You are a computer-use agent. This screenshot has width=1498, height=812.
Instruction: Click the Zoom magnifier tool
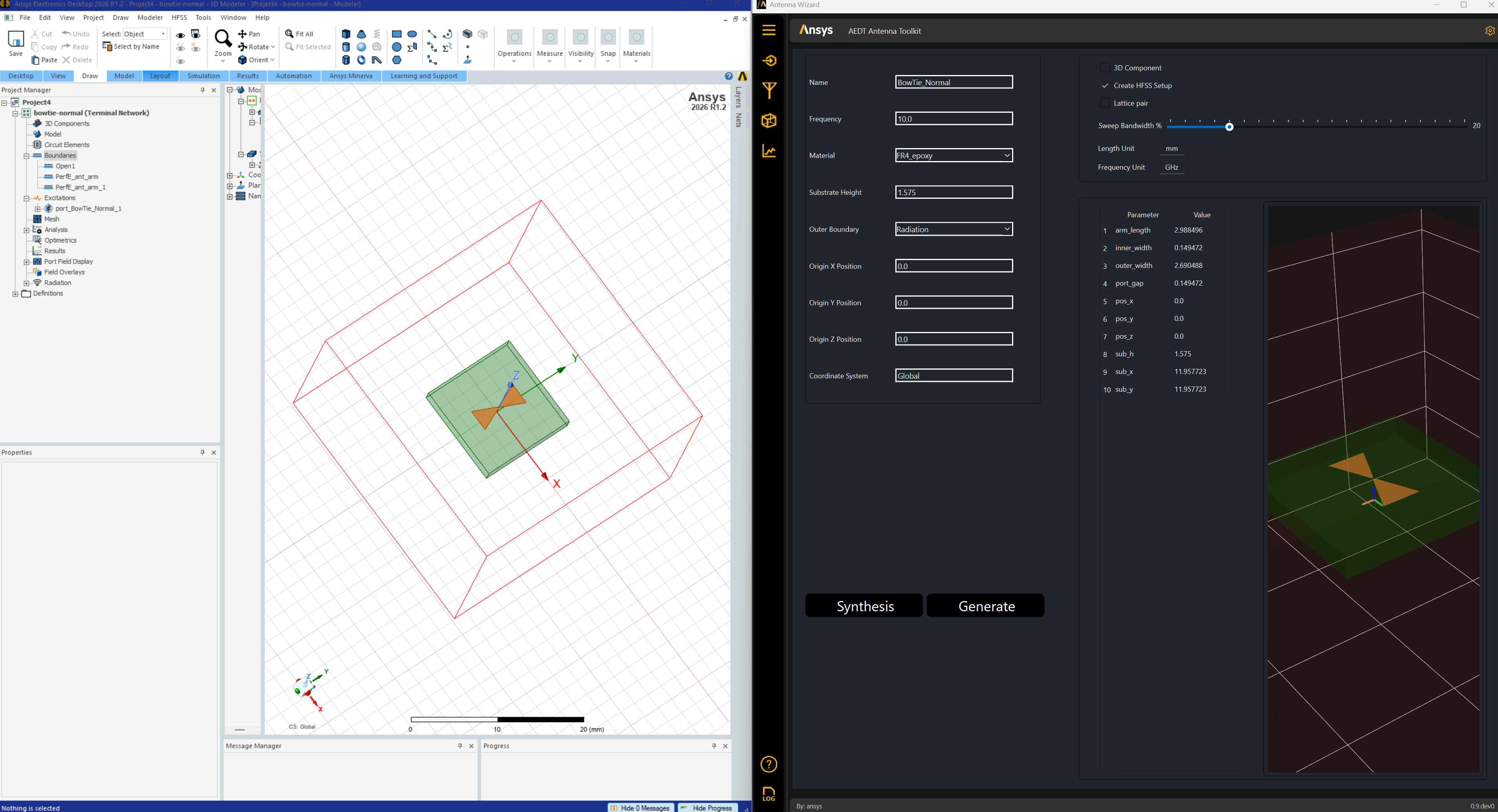click(x=223, y=38)
